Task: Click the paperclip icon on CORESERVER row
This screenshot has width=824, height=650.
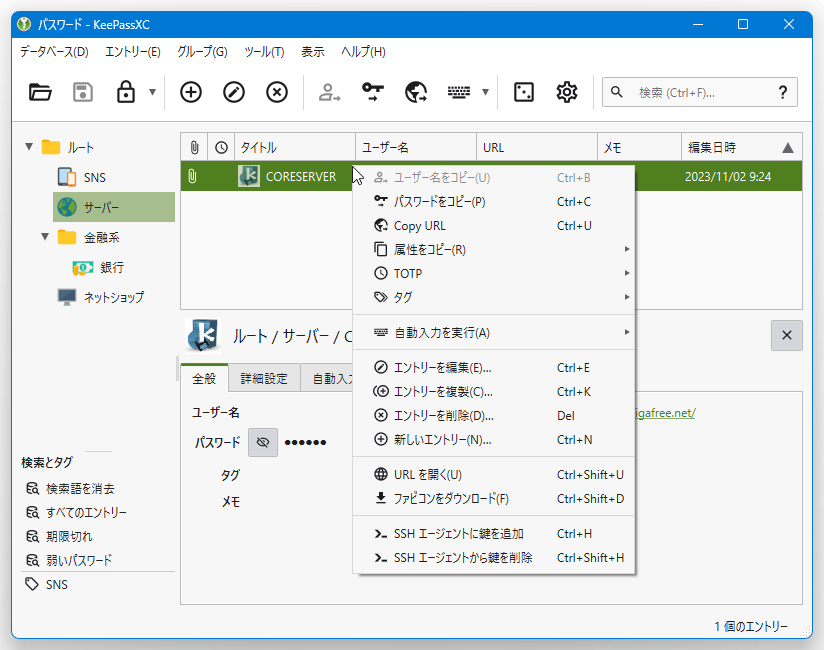Action: pyautogui.click(x=192, y=176)
